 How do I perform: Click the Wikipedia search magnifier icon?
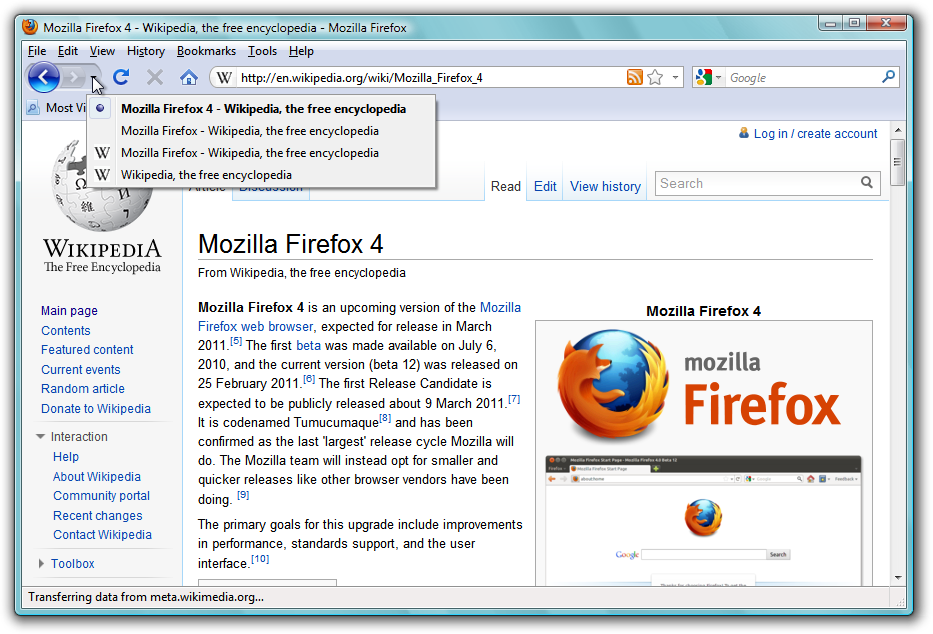867,183
